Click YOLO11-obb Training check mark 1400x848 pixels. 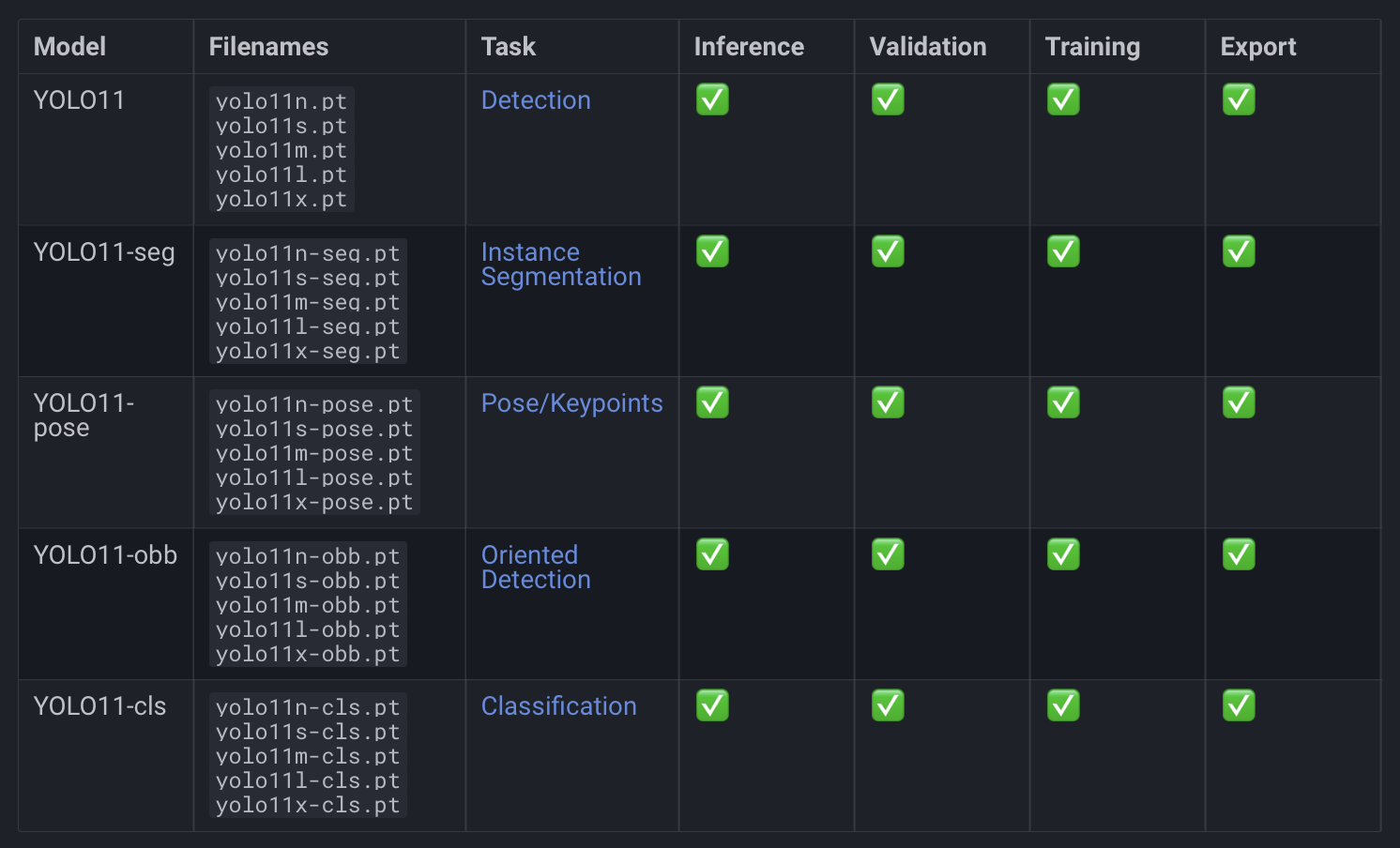[1063, 554]
